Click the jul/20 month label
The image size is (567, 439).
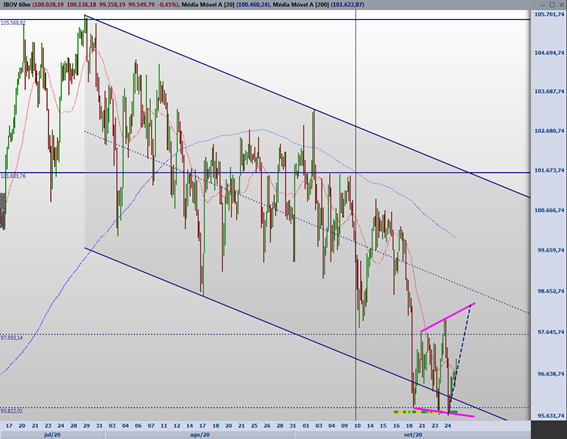point(52,435)
